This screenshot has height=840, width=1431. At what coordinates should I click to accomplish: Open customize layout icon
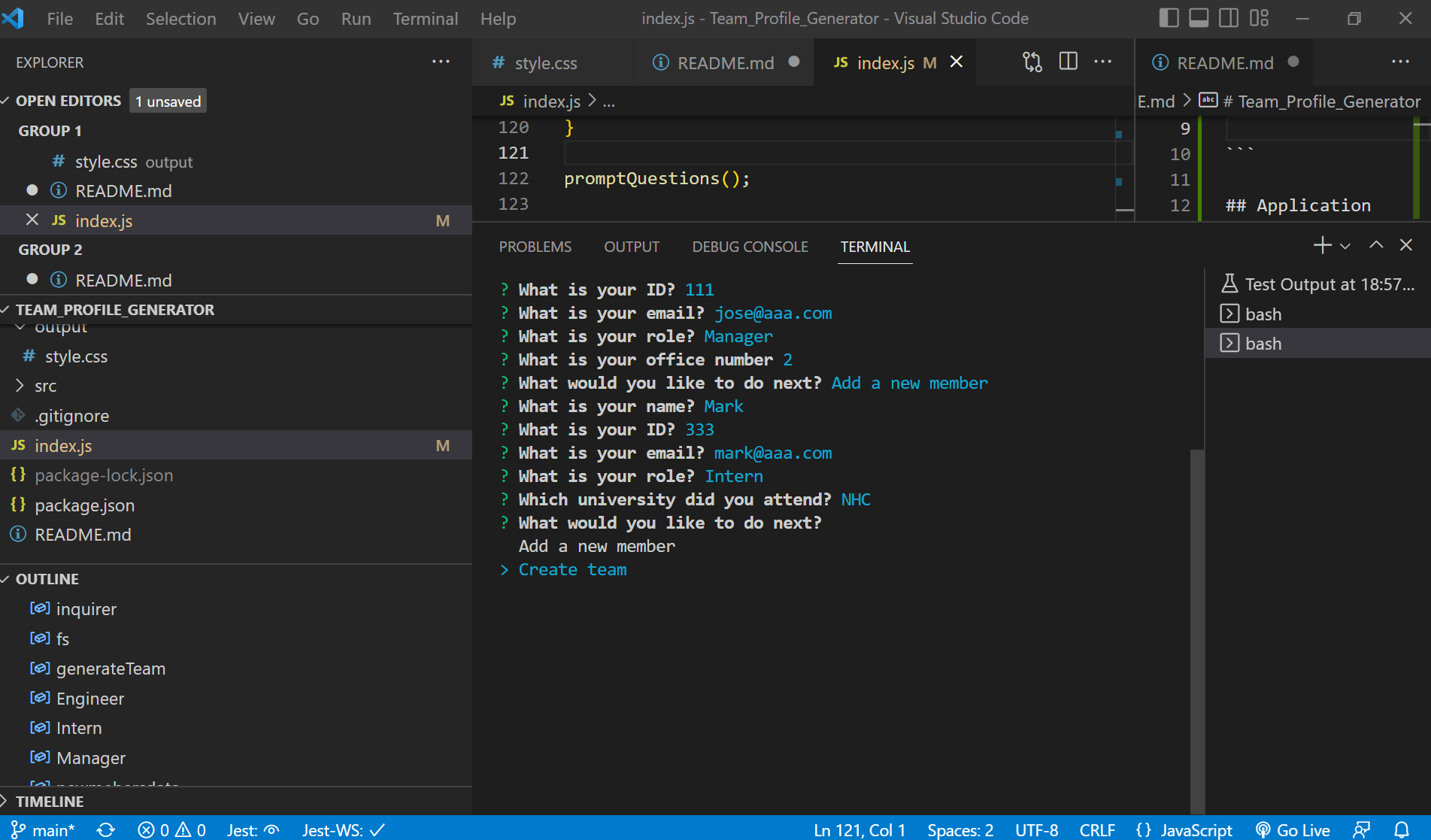pos(1259,18)
